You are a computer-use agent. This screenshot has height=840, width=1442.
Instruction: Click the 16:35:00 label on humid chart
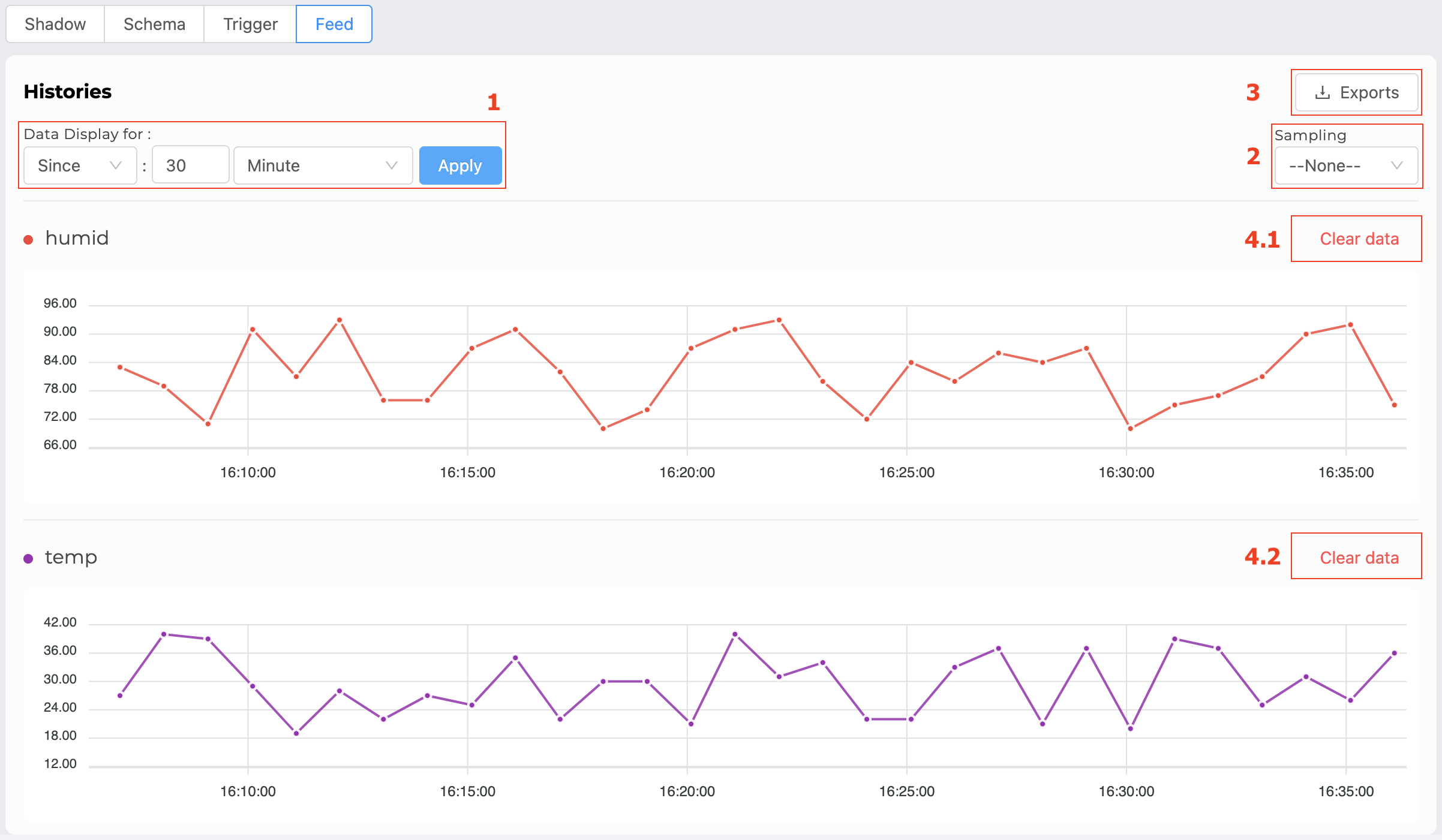pyautogui.click(x=1345, y=472)
